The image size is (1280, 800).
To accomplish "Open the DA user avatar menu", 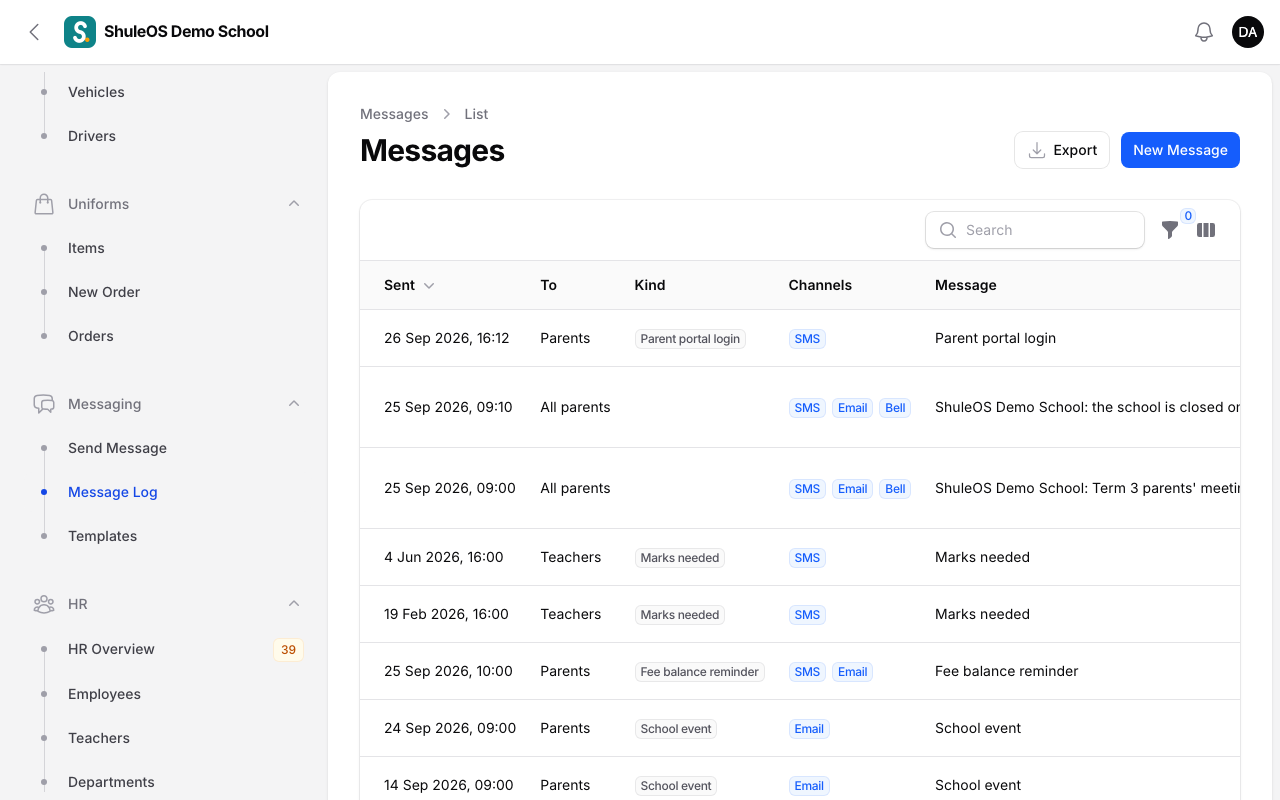I will 1248,32.
